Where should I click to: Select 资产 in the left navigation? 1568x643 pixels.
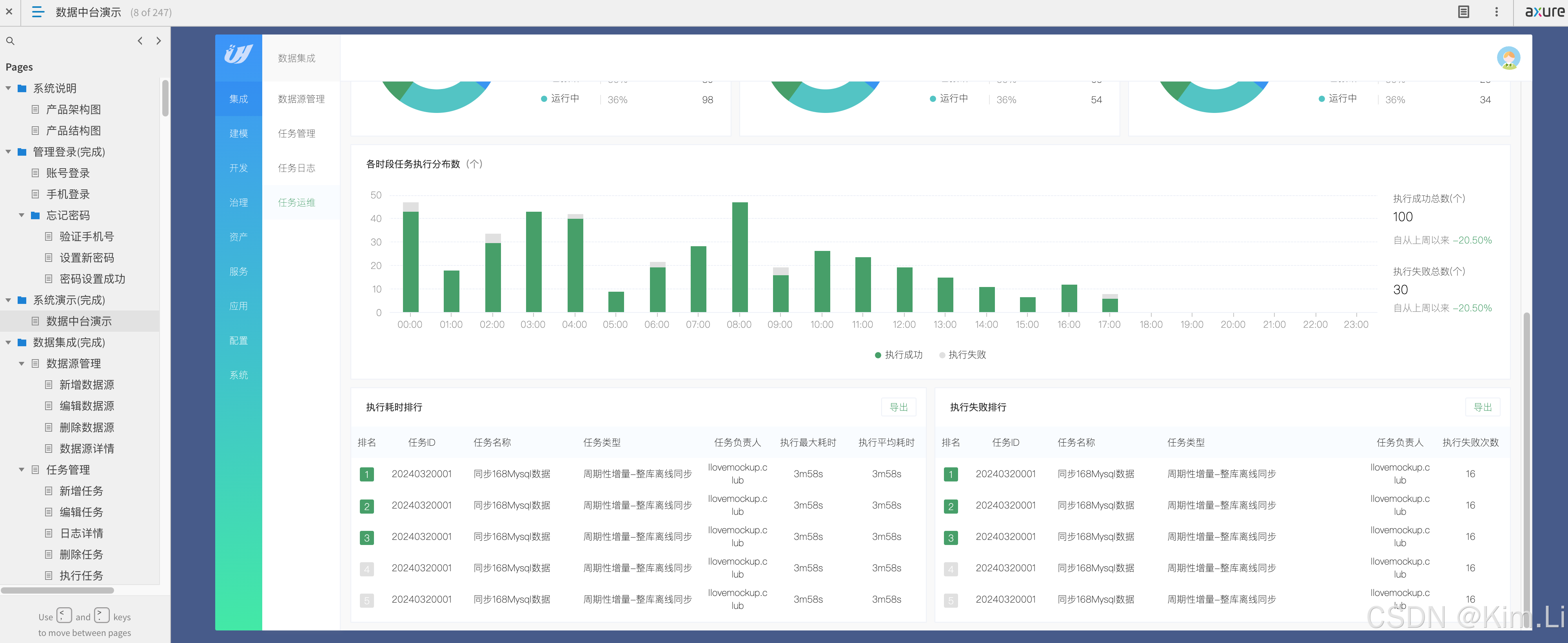239,237
